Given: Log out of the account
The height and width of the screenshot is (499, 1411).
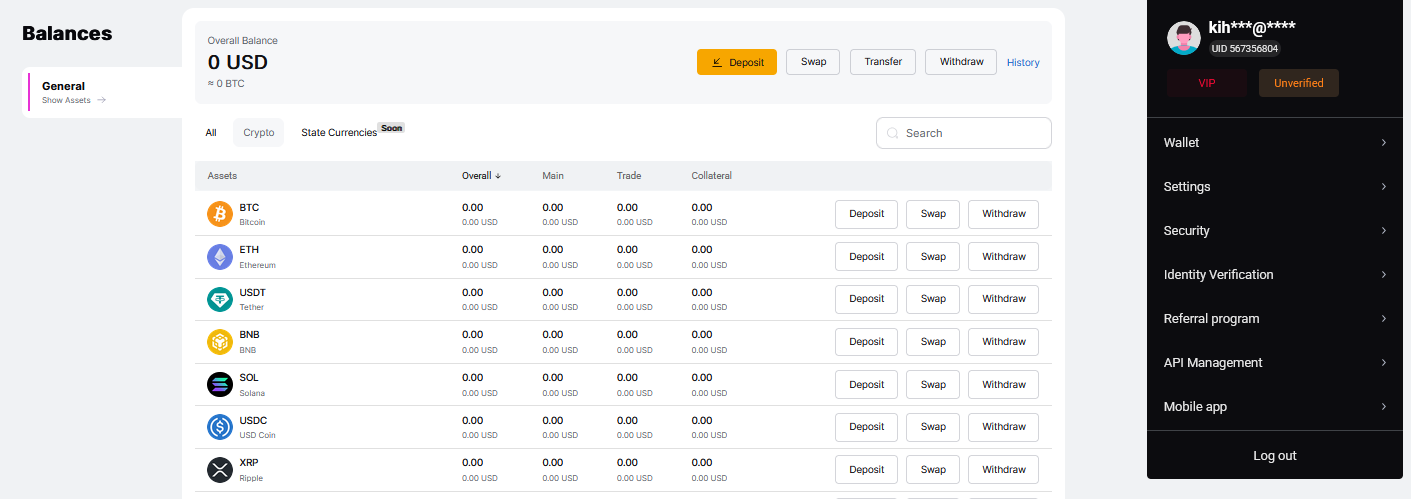Looking at the screenshot, I should click(x=1274, y=456).
